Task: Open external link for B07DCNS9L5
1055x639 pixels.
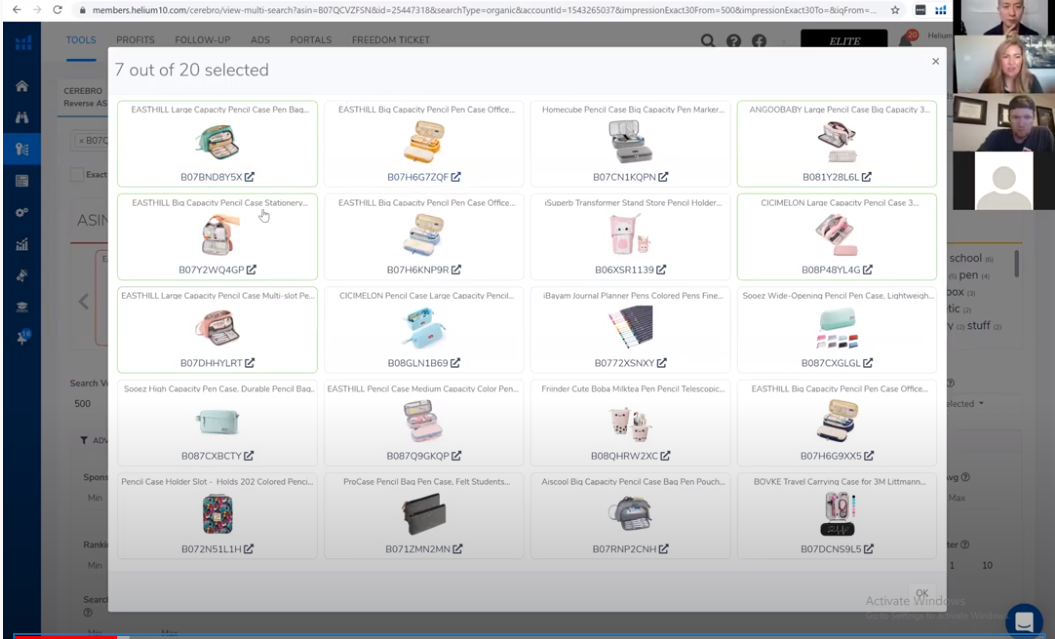Action: 869,549
